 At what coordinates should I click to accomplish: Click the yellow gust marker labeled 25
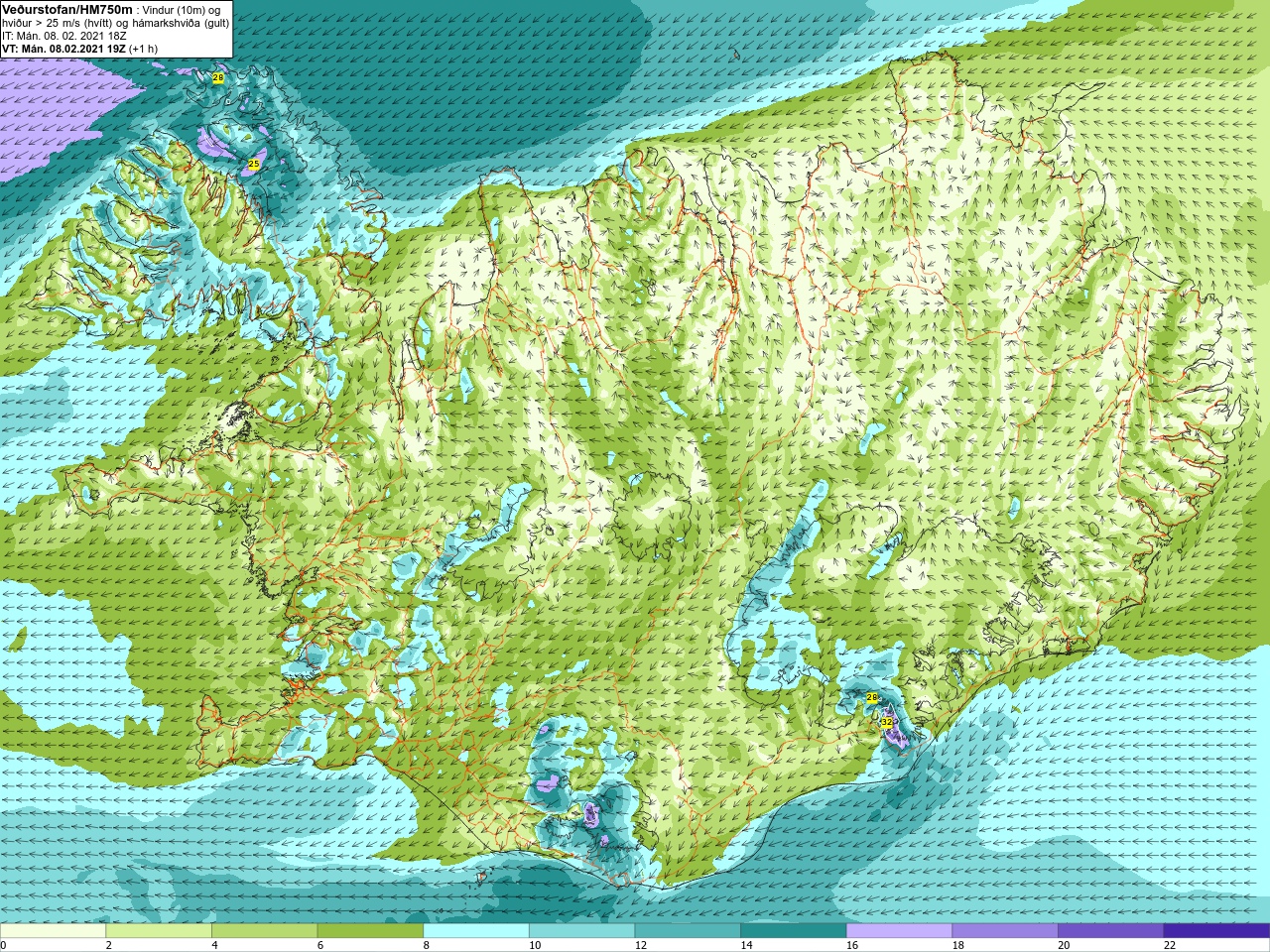254,164
